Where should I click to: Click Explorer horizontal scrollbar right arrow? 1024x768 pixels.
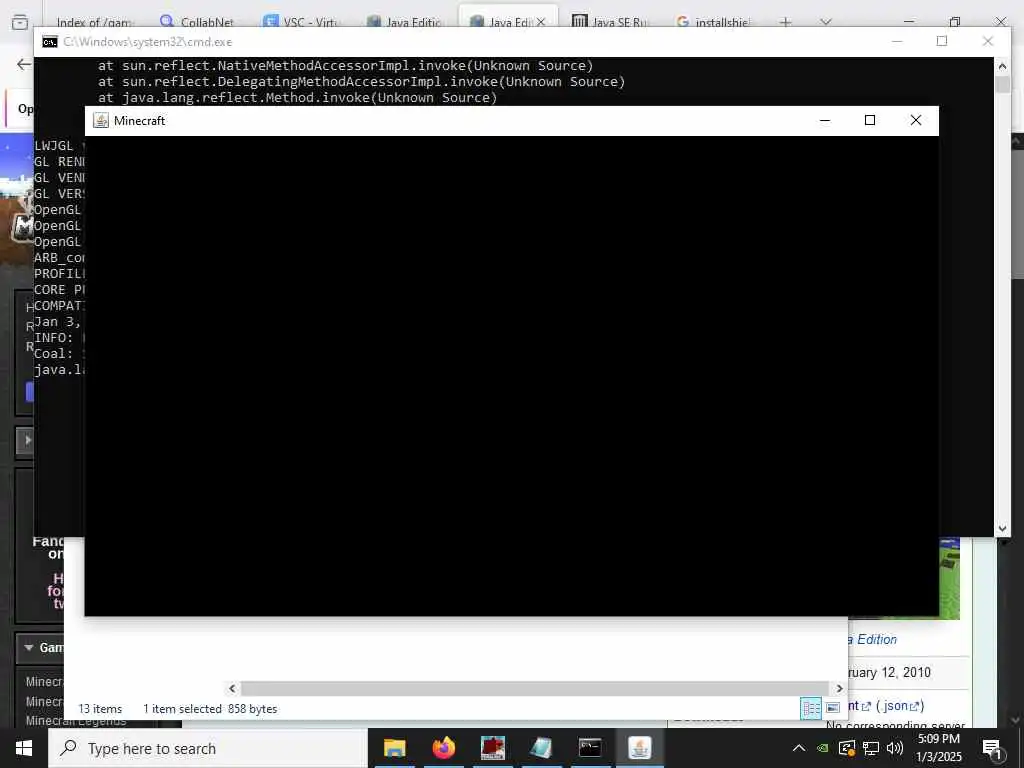[x=840, y=688]
